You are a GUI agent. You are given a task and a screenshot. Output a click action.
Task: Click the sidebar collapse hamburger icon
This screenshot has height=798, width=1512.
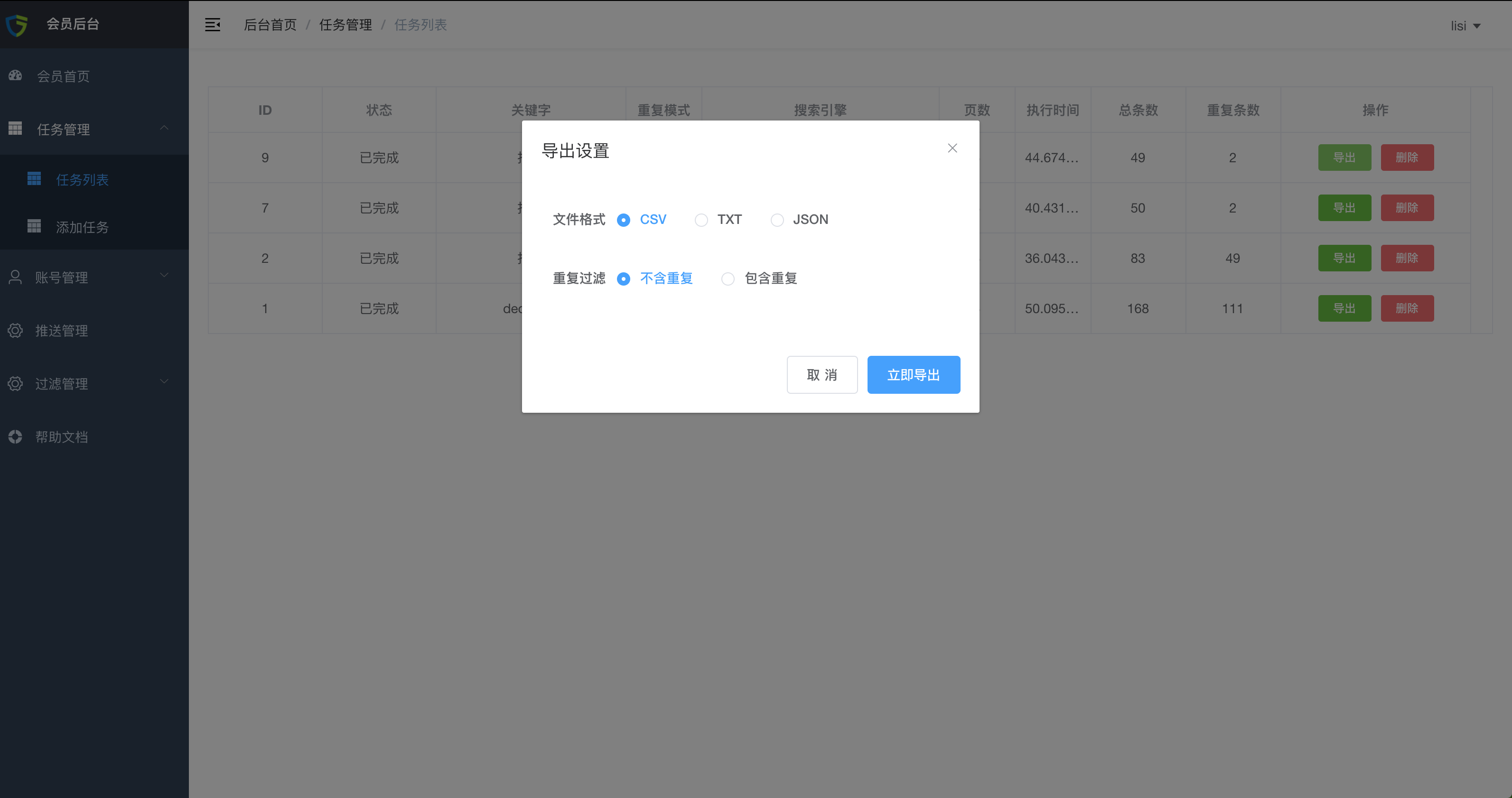tap(213, 25)
